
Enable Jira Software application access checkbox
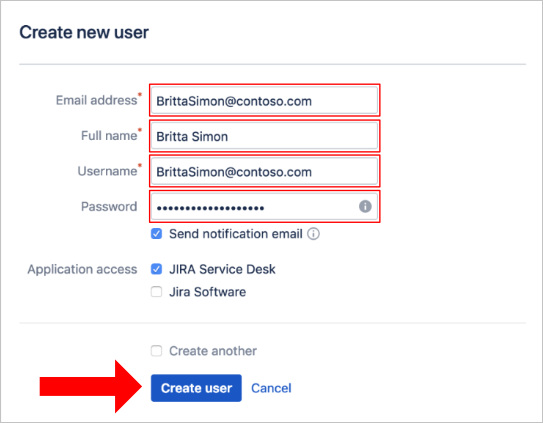click(156, 292)
